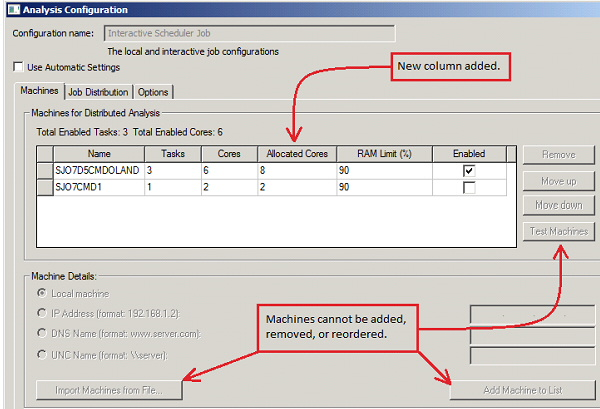This screenshot has height=409, width=600.
Task: Uncheck Enabled for SJO7D5CMDOLAND
Action: pyautogui.click(x=469, y=170)
